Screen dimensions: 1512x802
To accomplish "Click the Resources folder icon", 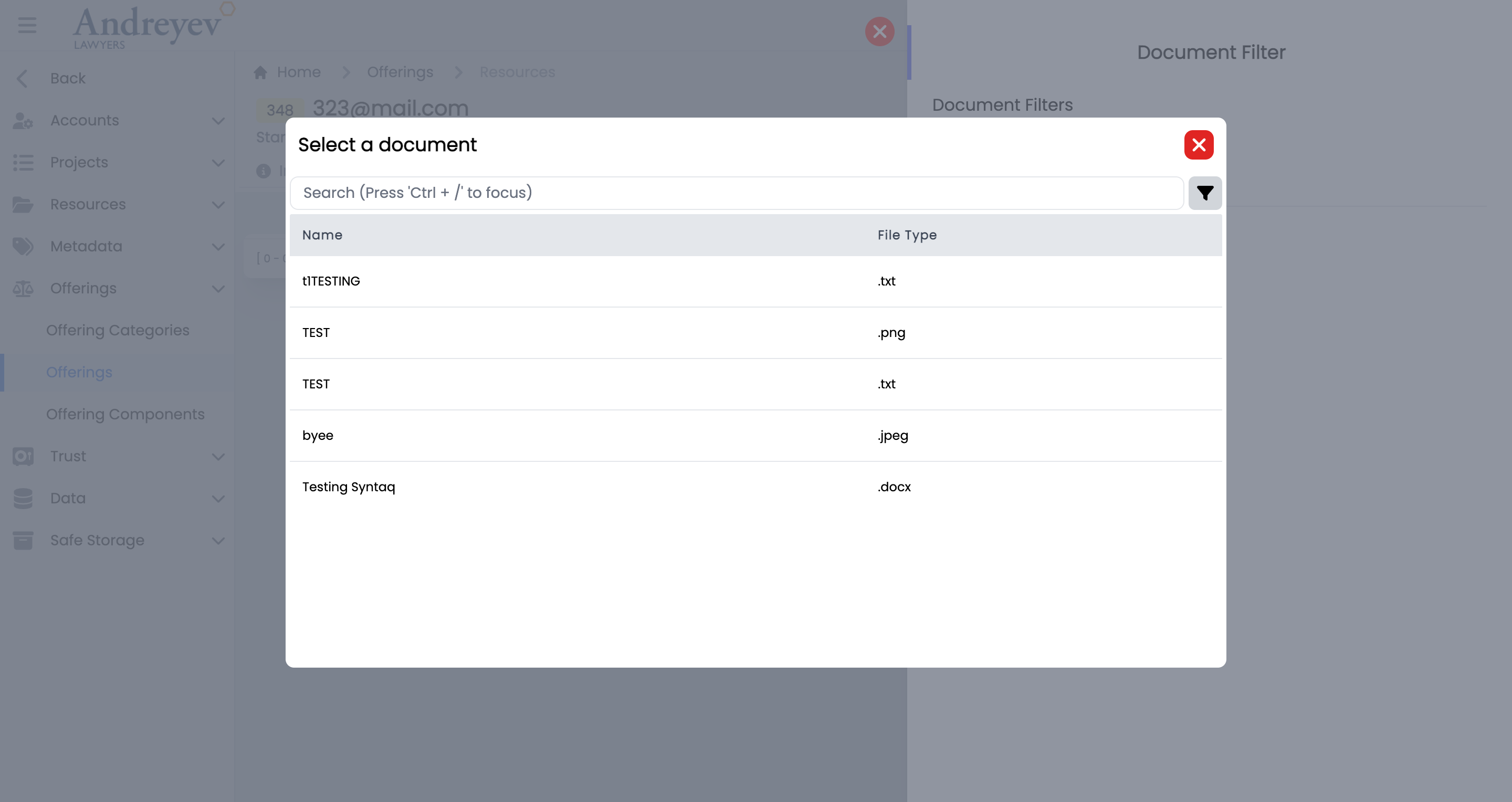I will pos(23,205).
